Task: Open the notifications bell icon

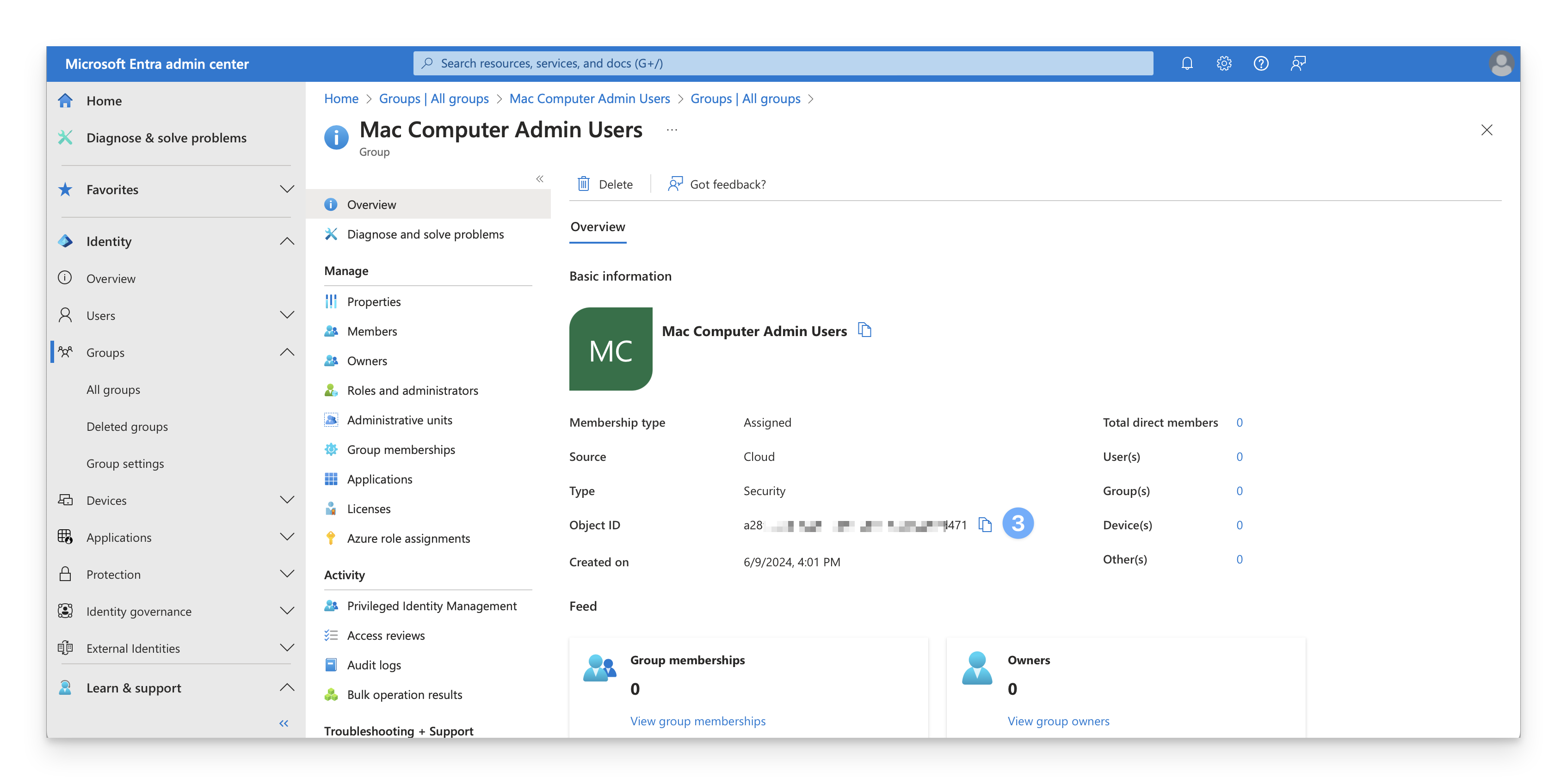Action: (x=1187, y=63)
